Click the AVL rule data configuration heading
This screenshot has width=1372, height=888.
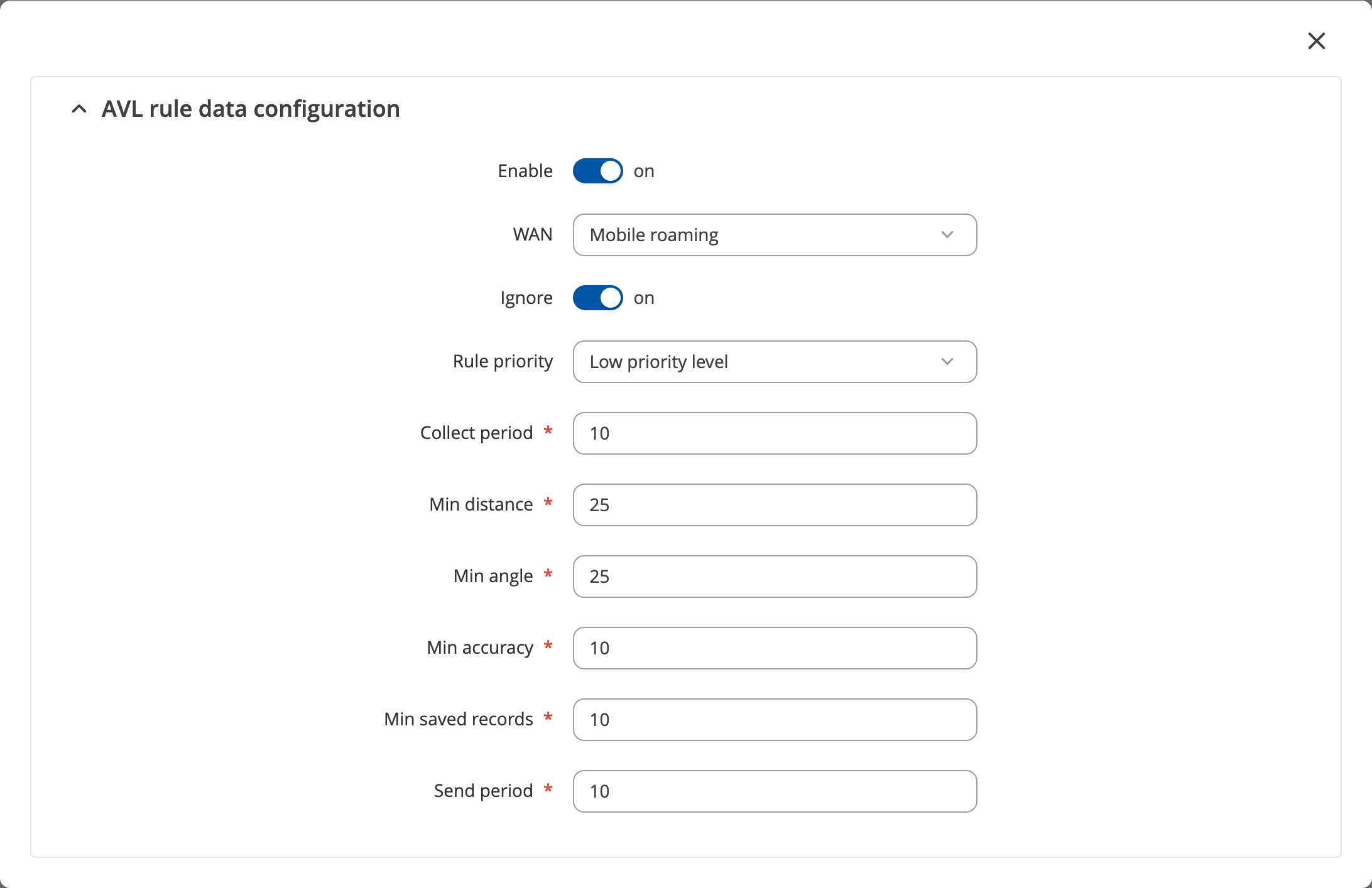(x=251, y=109)
